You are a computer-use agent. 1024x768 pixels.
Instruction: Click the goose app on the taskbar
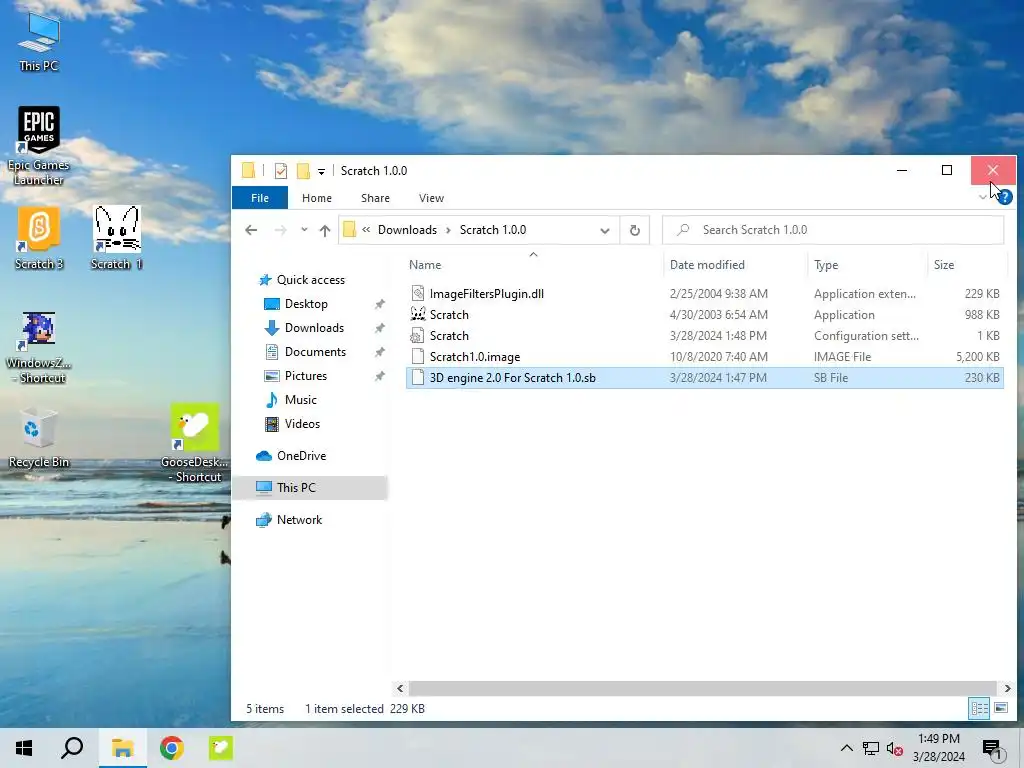221,748
